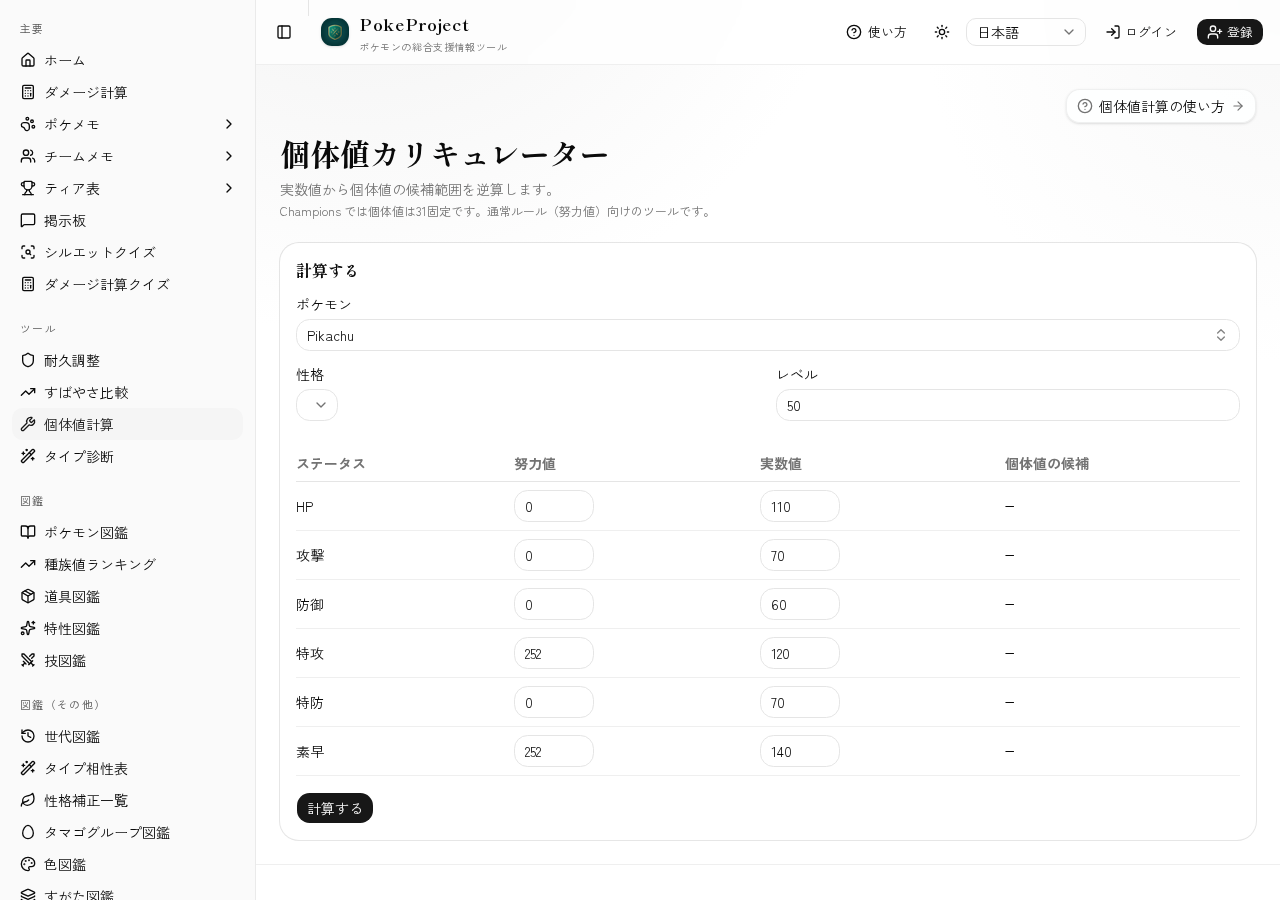Toggle light/dark theme sun icon
The width and height of the screenshot is (1280, 900).
point(942,32)
